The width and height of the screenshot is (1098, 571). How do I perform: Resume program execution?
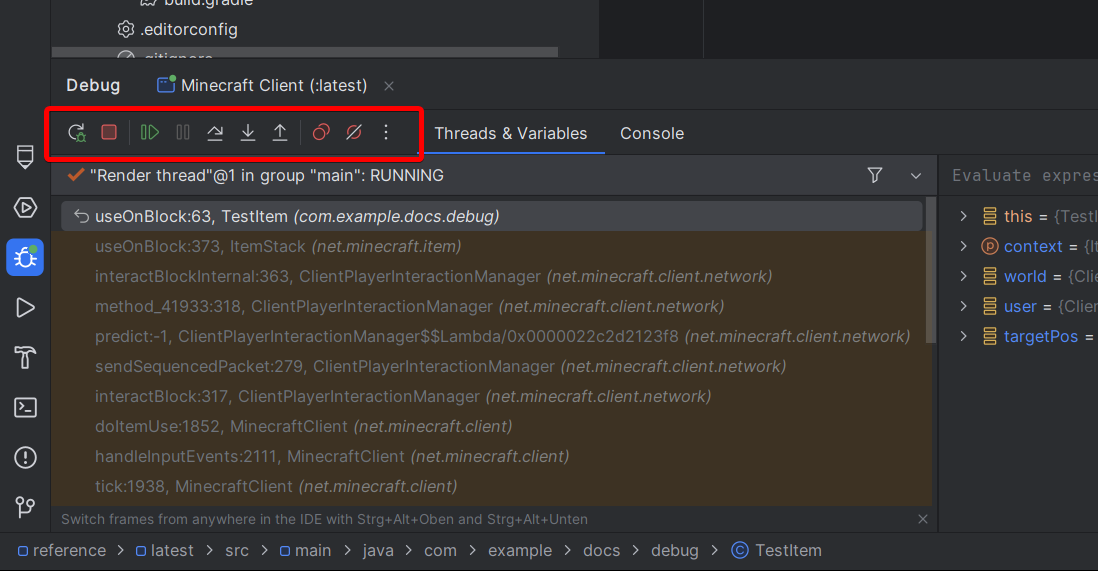pos(150,132)
